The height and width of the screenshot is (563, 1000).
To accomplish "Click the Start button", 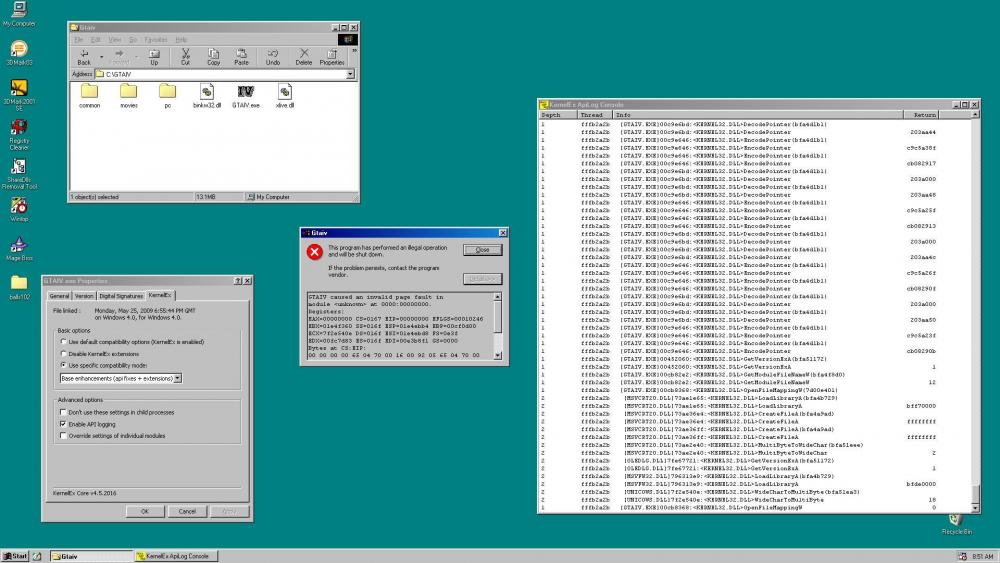I will coord(15,556).
